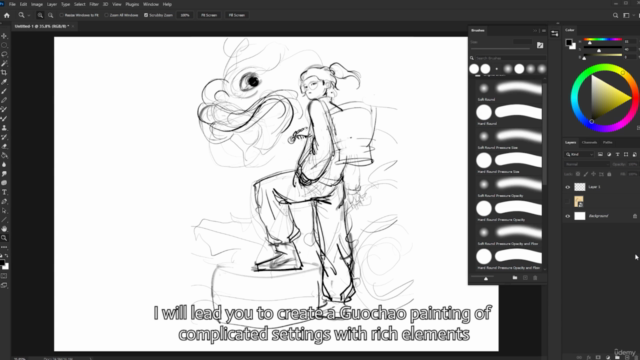
Task: Hide Layer 1 with eye icon
Action: click(567, 187)
